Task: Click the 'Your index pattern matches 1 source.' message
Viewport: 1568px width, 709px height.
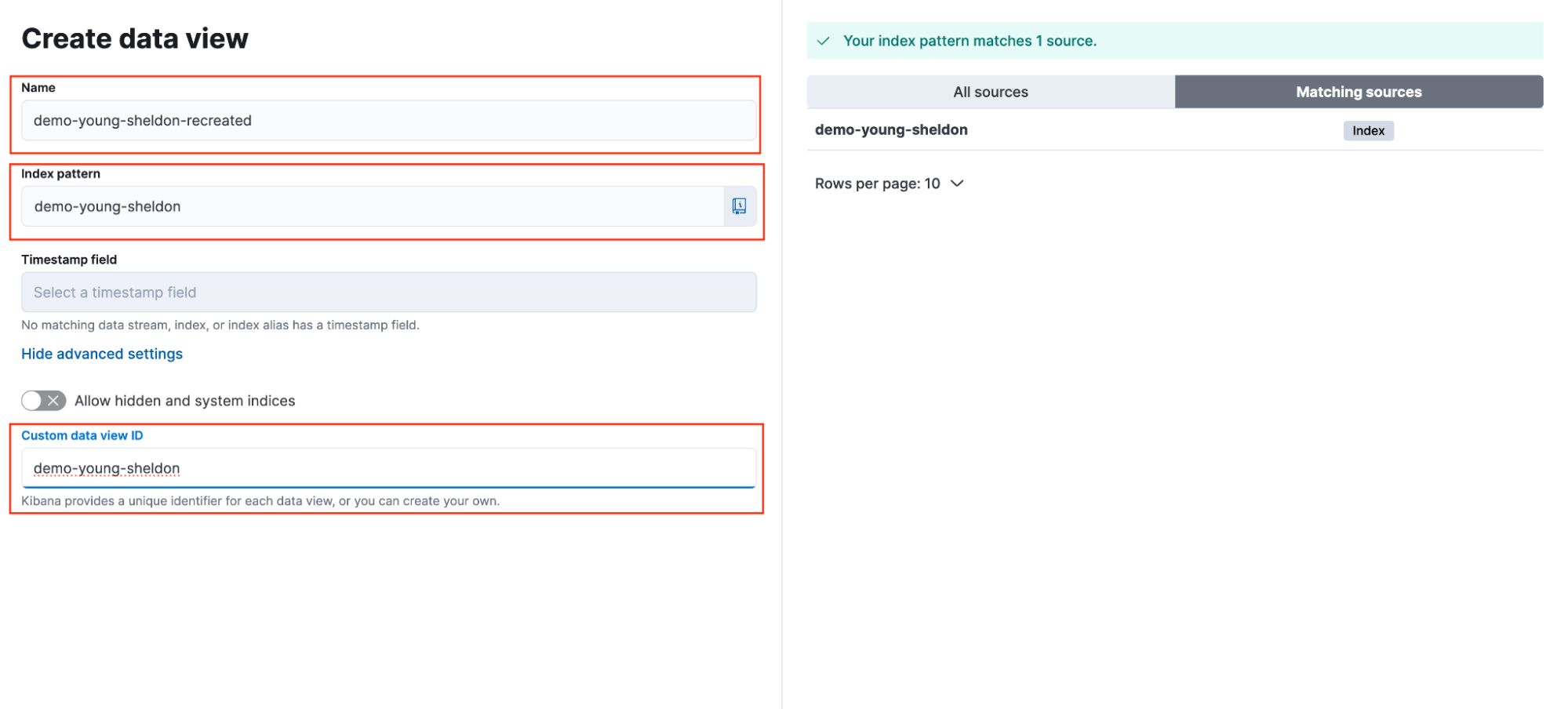Action: 970,41
